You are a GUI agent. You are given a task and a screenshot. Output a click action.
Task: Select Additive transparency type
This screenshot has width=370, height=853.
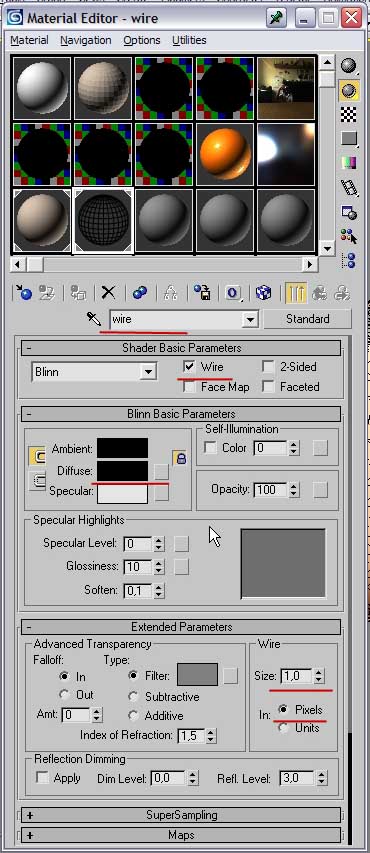point(133,715)
